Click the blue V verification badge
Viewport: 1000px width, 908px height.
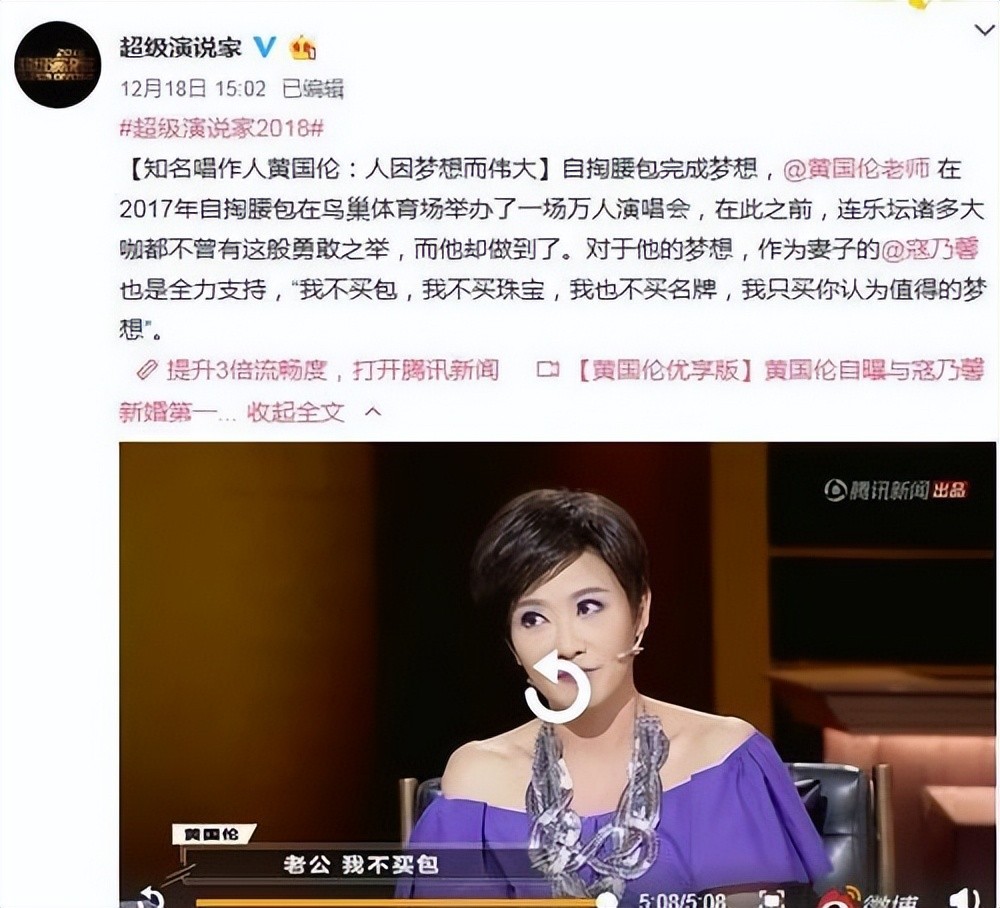click(265, 47)
